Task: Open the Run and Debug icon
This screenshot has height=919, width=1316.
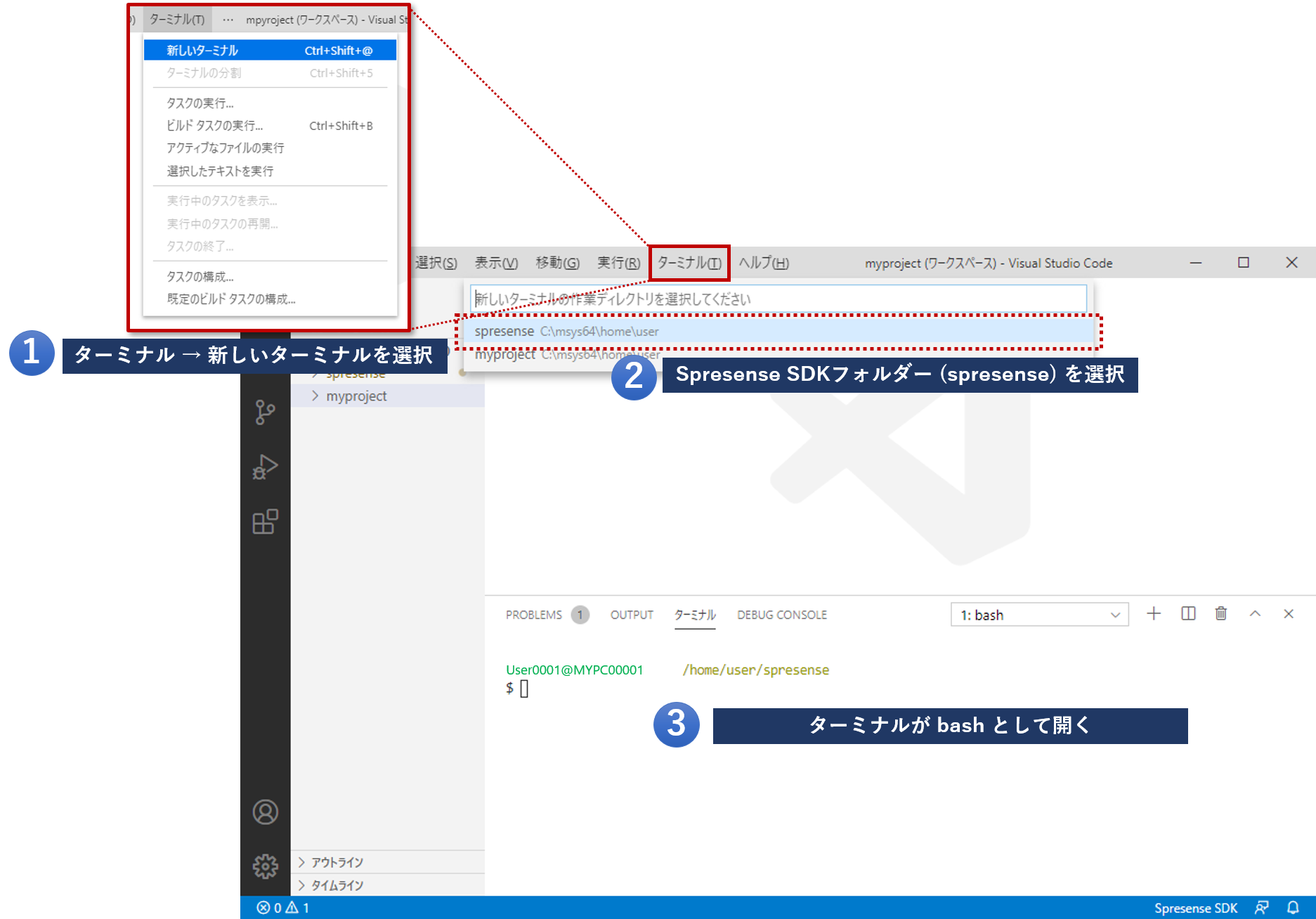Action: point(265,467)
